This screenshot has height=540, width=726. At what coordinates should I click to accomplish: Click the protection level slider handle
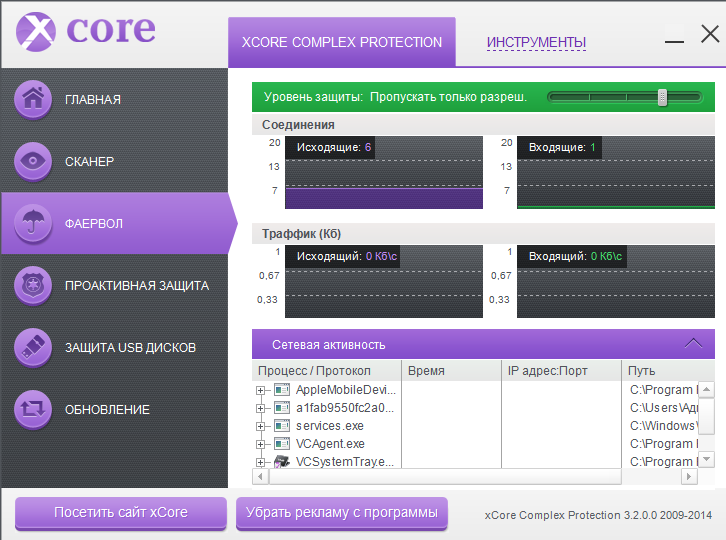(663, 97)
